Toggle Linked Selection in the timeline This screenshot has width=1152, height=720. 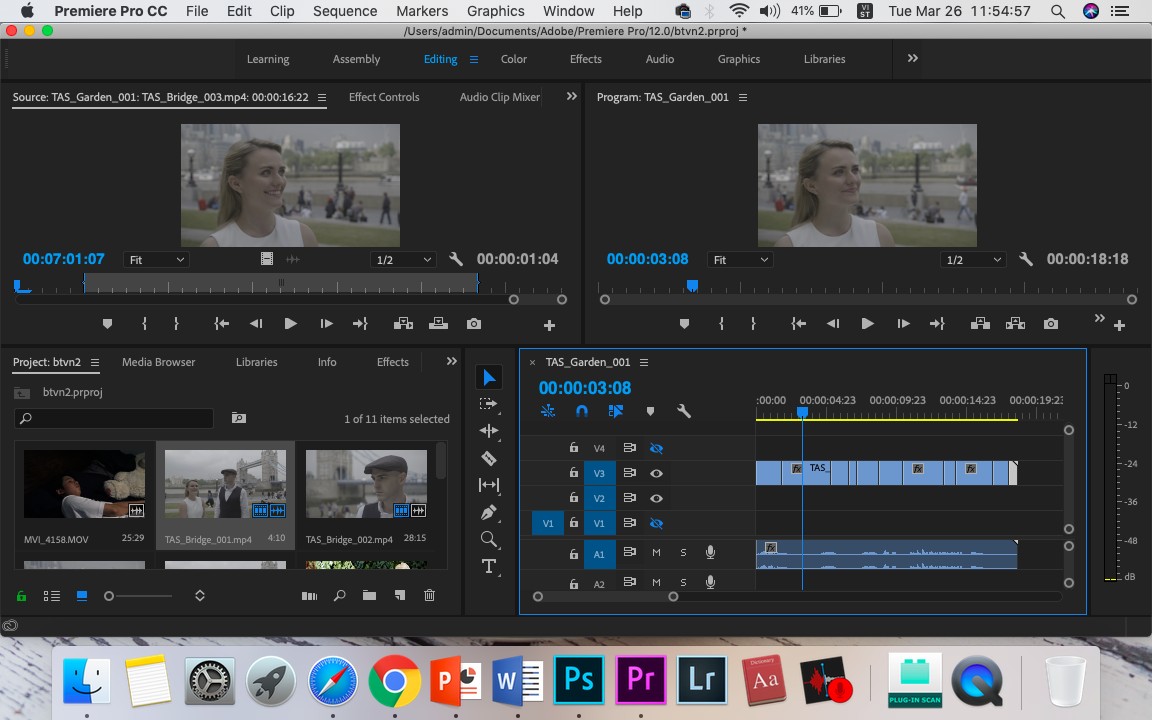pos(616,411)
